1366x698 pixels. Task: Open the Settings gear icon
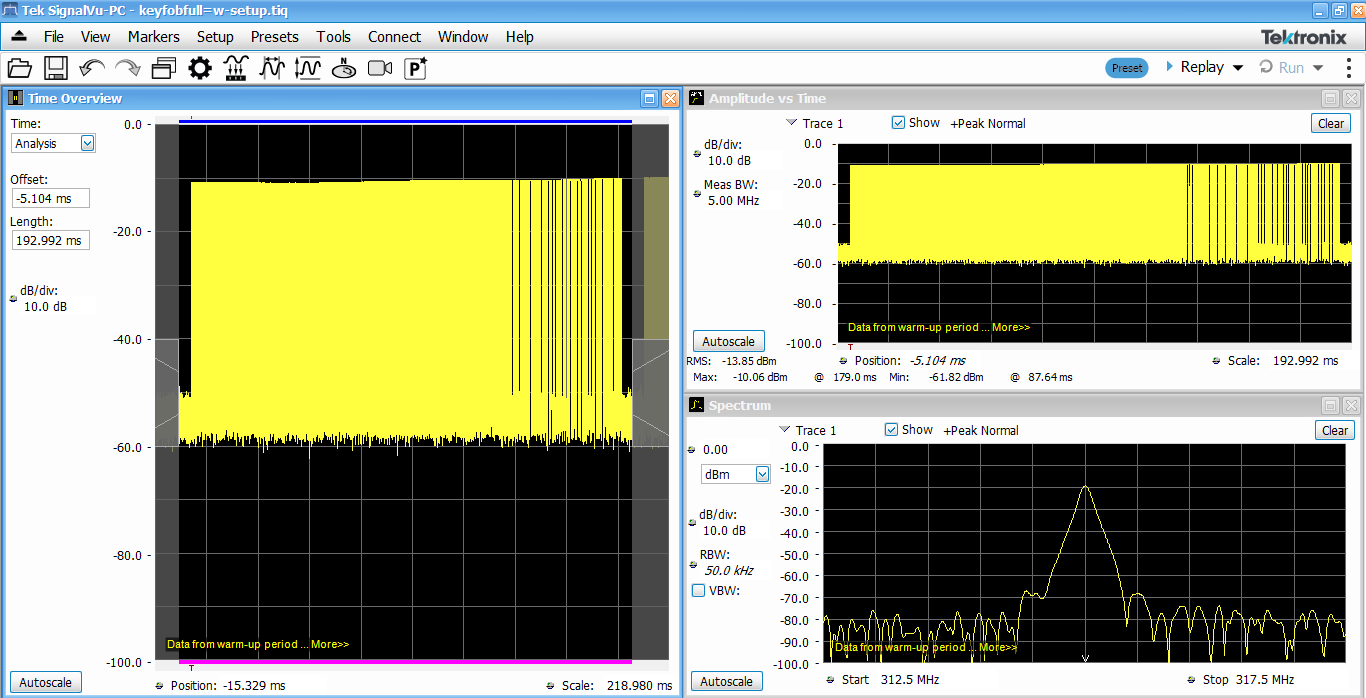[x=200, y=68]
